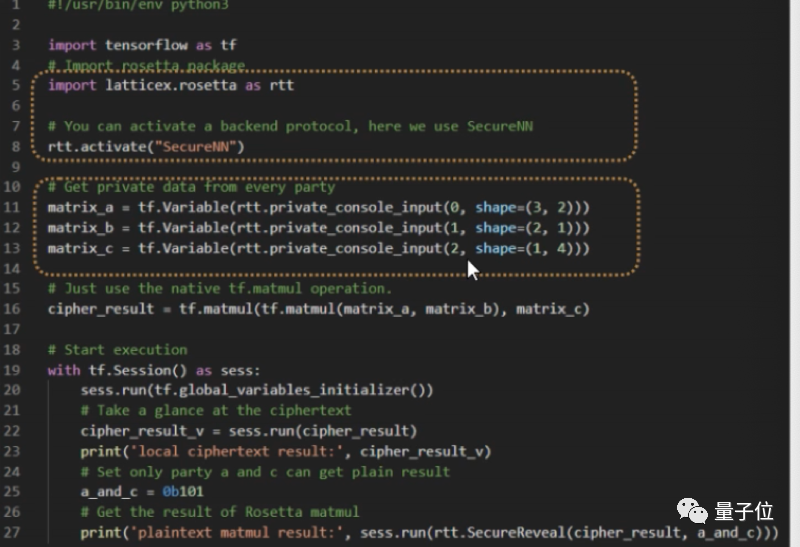This screenshot has height=547, width=800.
Task: Click the matrix_a variable definition line
Action: tap(319, 208)
